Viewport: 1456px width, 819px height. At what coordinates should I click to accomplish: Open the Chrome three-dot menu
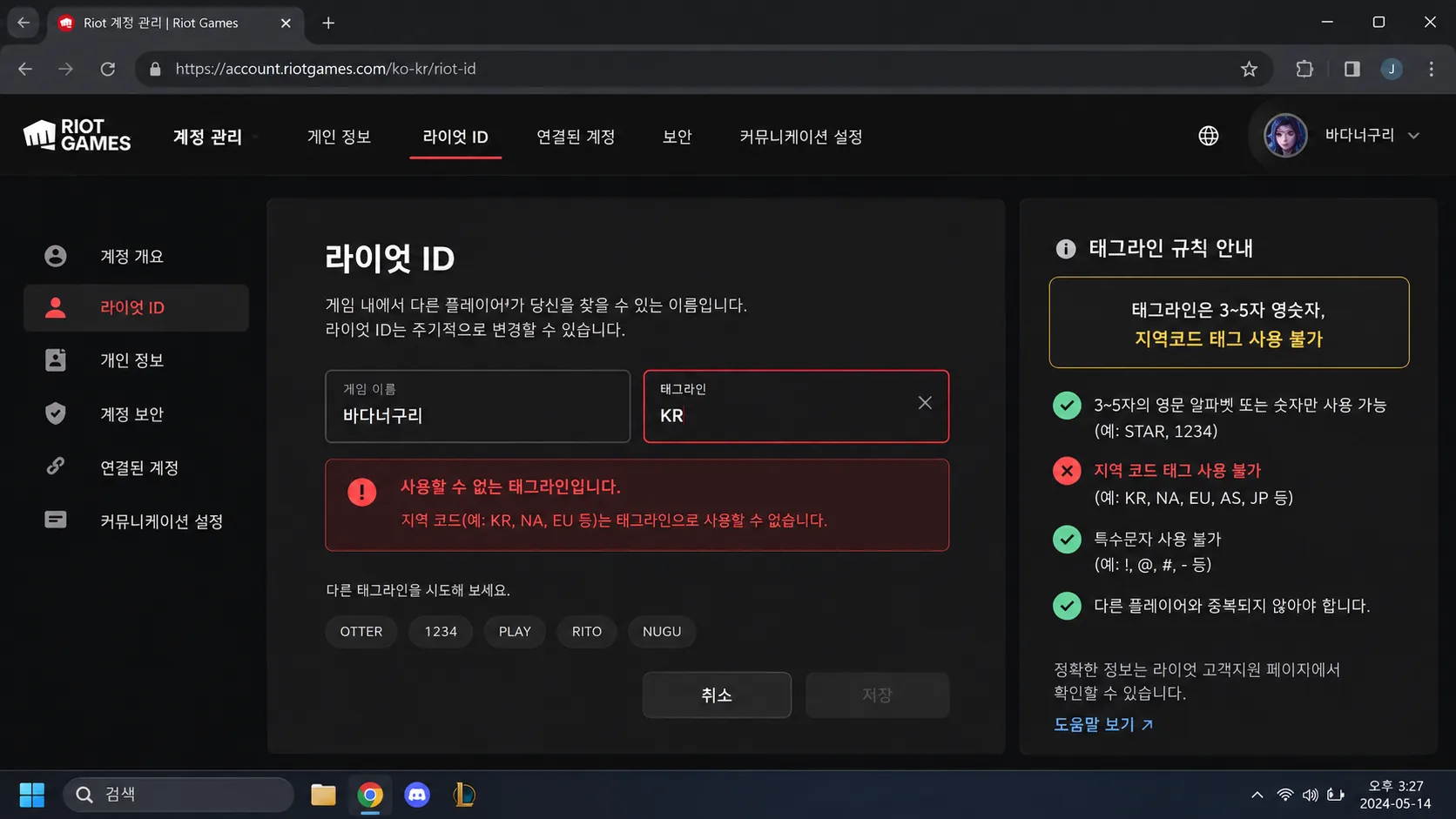click(1431, 69)
